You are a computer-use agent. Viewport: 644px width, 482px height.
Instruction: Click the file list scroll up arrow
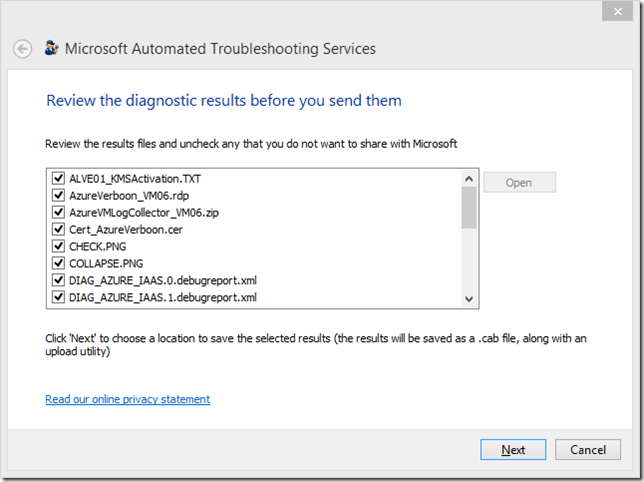[x=469, y=179]
